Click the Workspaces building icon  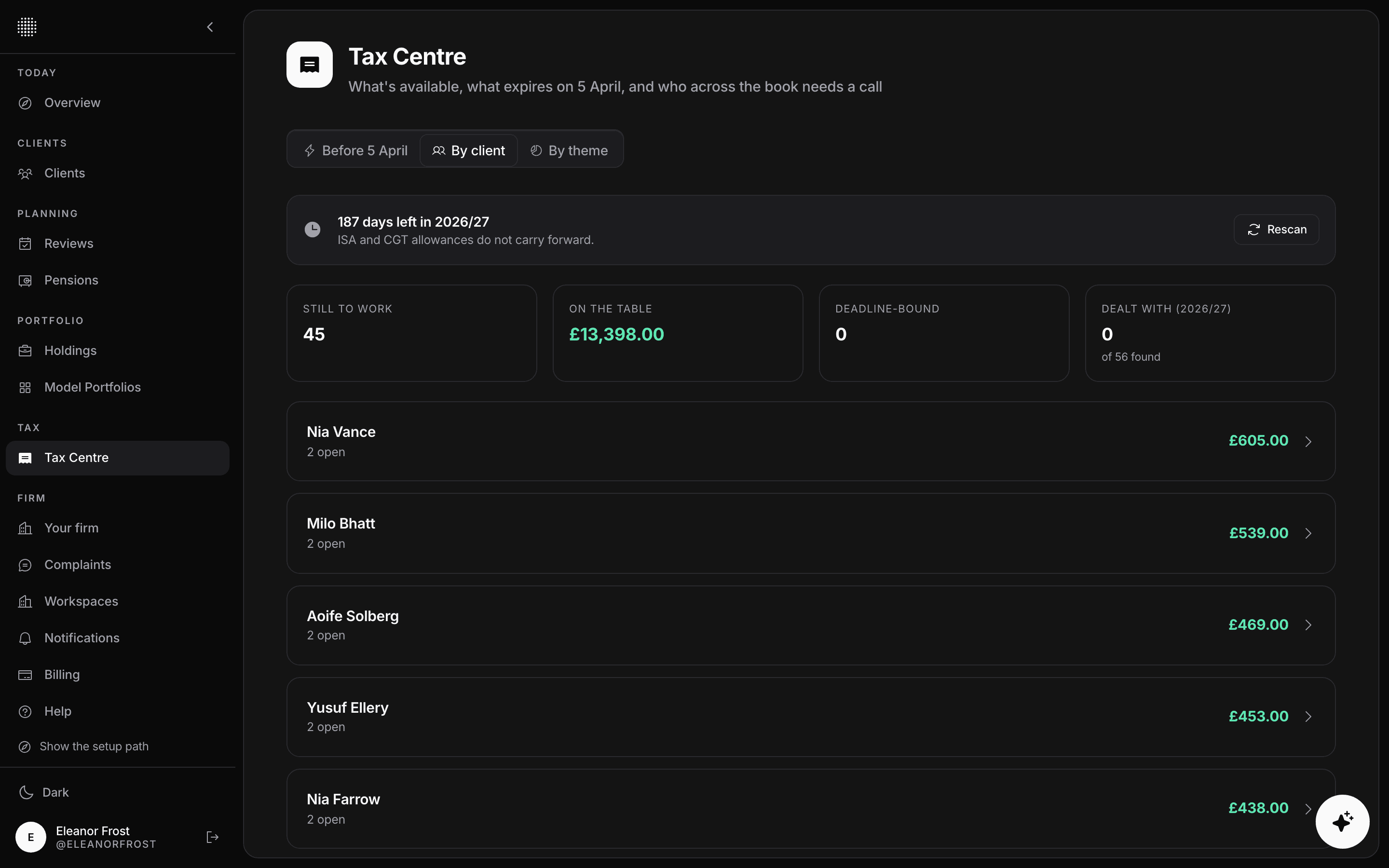coord(25,602)
